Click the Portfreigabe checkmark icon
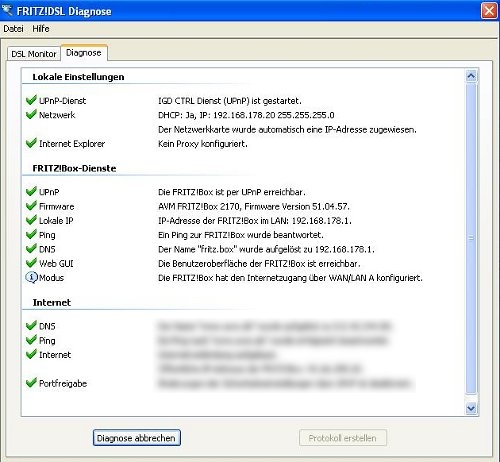 [31, 382]
